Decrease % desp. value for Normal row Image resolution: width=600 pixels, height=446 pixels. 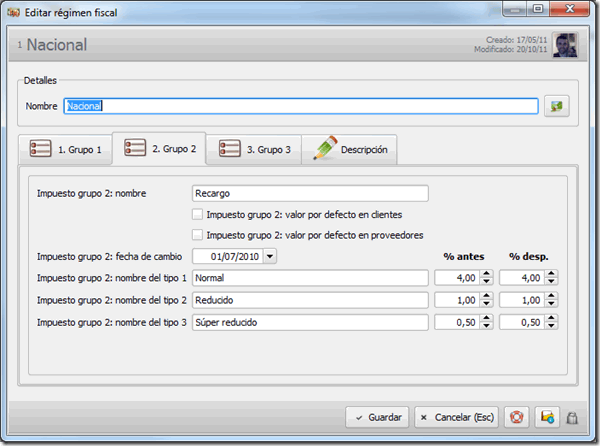tap(551, 282)
